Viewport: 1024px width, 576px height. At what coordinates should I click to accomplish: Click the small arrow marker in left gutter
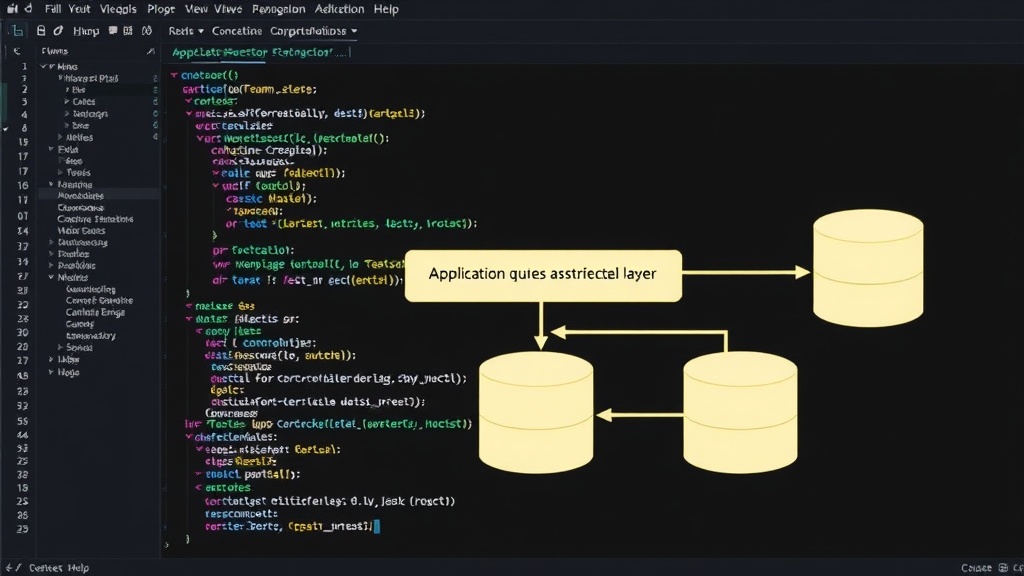click(5, 129)
